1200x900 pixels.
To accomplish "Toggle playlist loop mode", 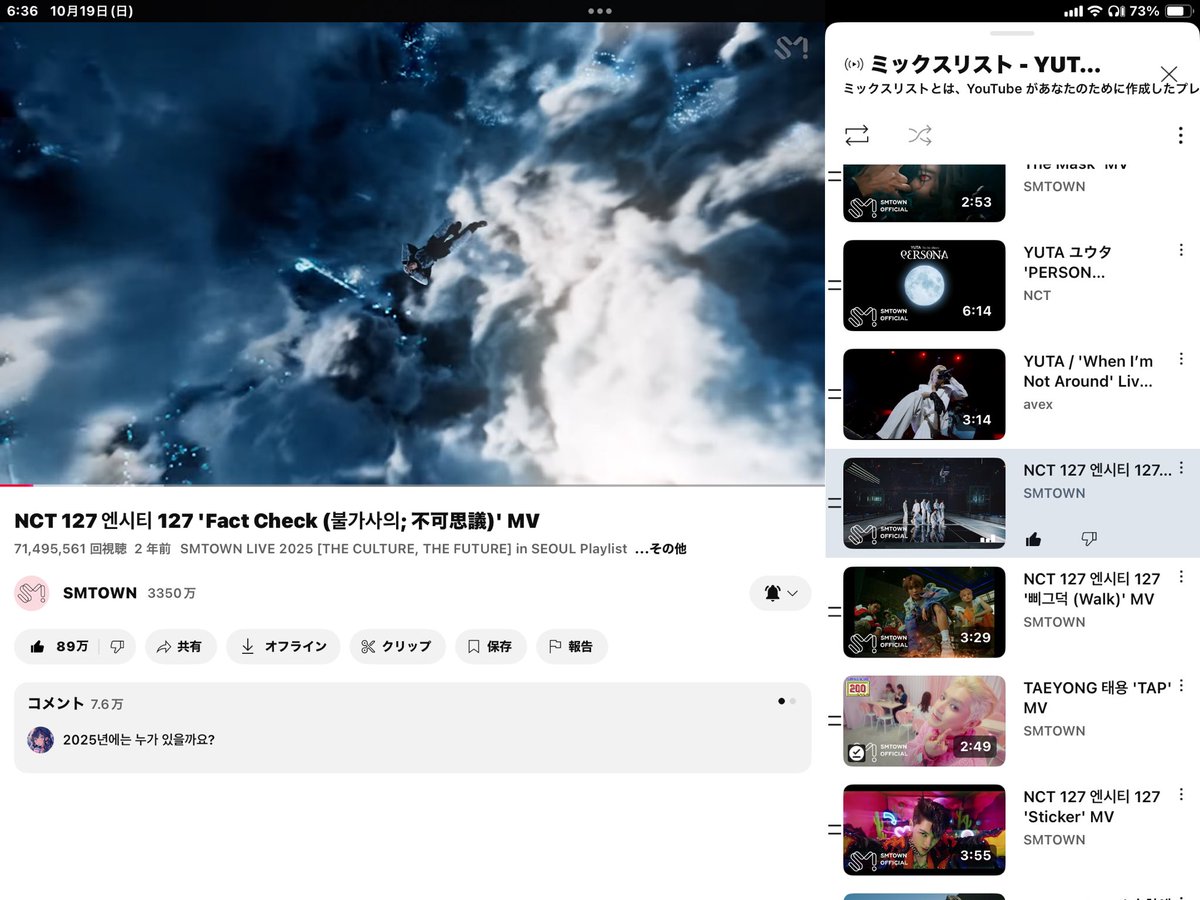I will click(x=857, y=135).
